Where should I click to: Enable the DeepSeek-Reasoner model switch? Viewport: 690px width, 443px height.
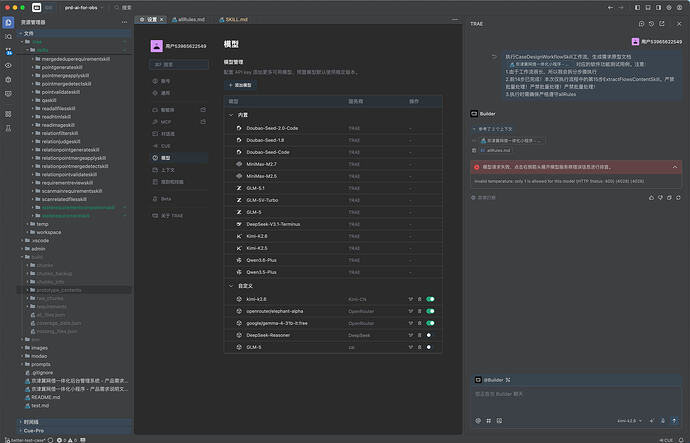coord(430,335)
